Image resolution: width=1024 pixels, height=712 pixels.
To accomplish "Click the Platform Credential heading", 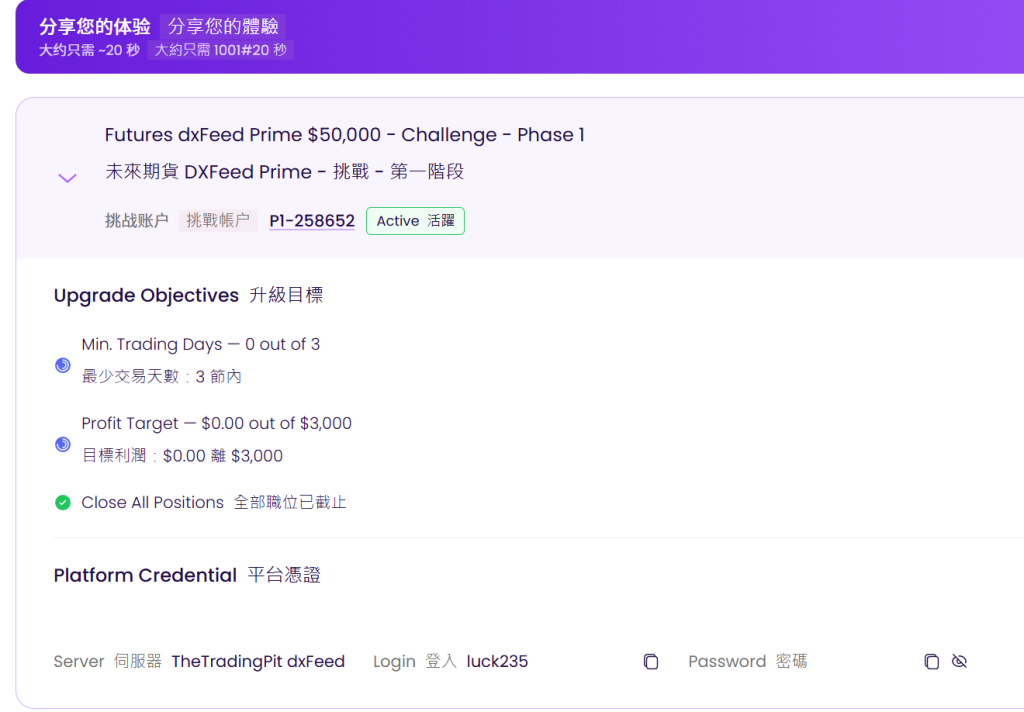I will tap(145, 575).
